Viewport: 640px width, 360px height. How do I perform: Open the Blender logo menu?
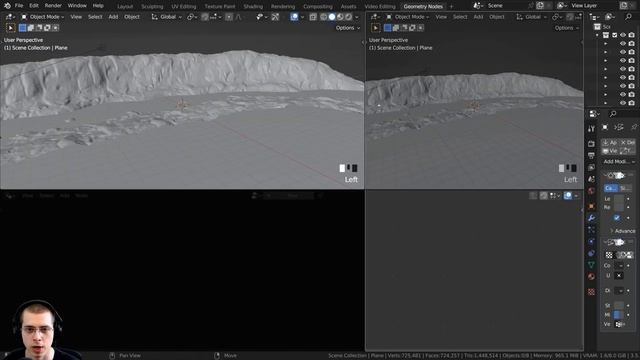(x=7, y=6)
